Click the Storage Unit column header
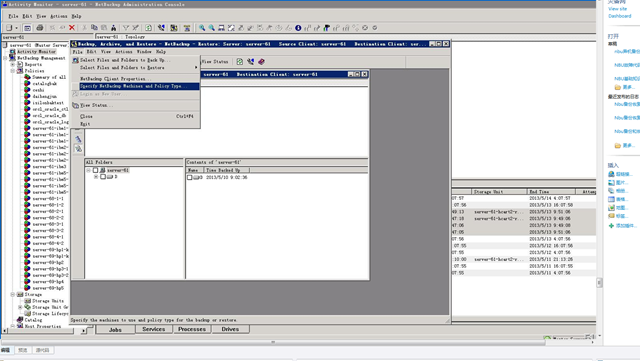Screen dimensions: 640x361 click(x=499, y=192)
